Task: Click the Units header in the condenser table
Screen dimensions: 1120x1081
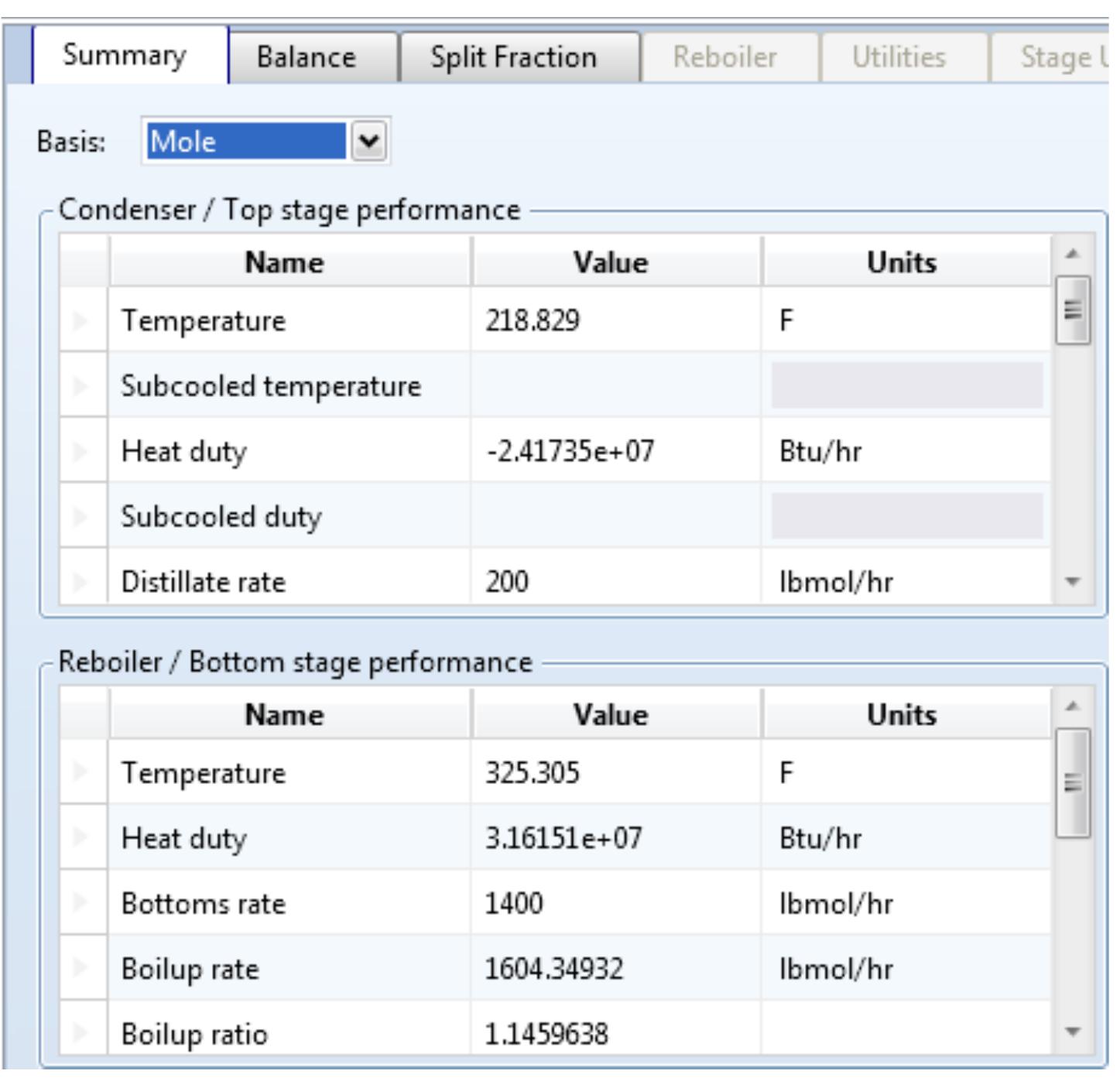Action: [x=902, y=262]
